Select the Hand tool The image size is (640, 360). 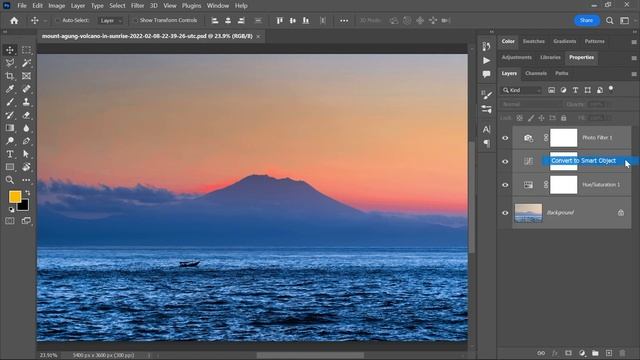26,167
